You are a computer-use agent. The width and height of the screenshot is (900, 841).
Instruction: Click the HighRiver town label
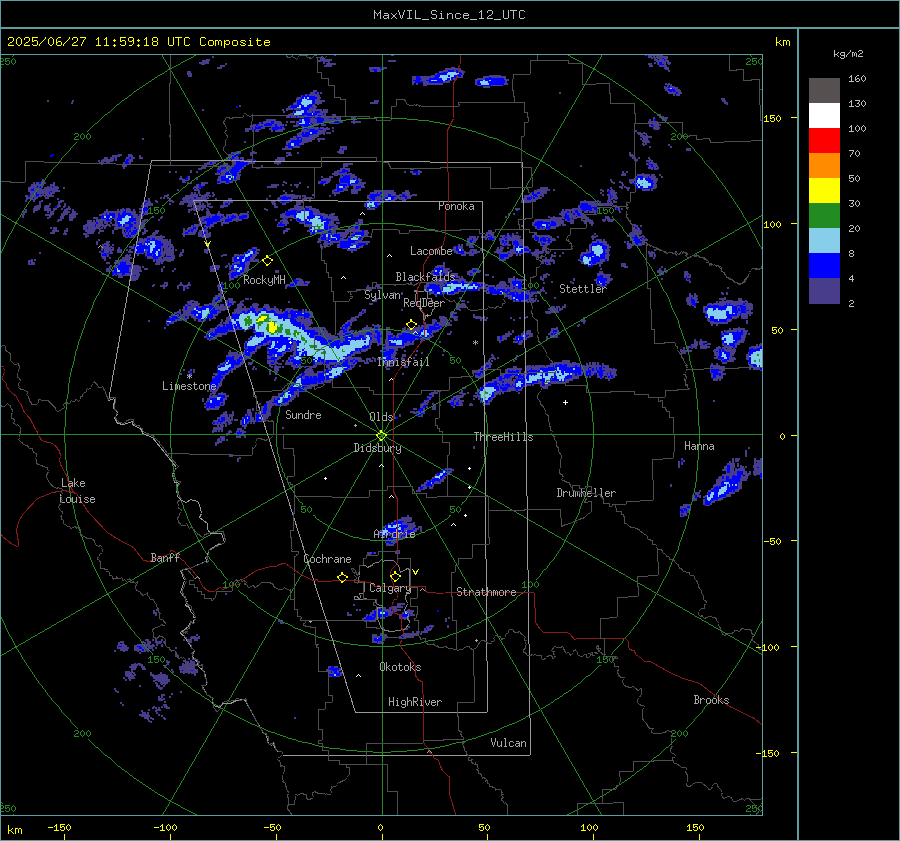click(x=415, y=702)
